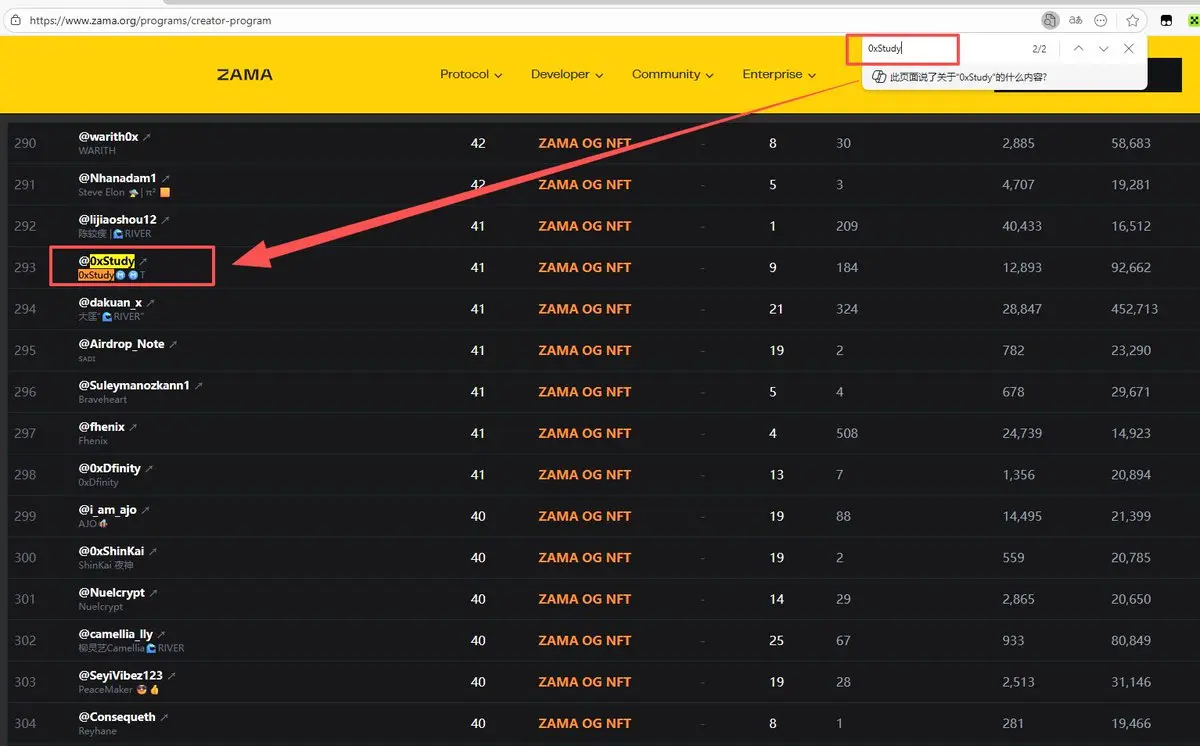The height and width of the screenshot is (746, 1200).
Task: Open the @fhenix profile link
Action: point(101,427)
